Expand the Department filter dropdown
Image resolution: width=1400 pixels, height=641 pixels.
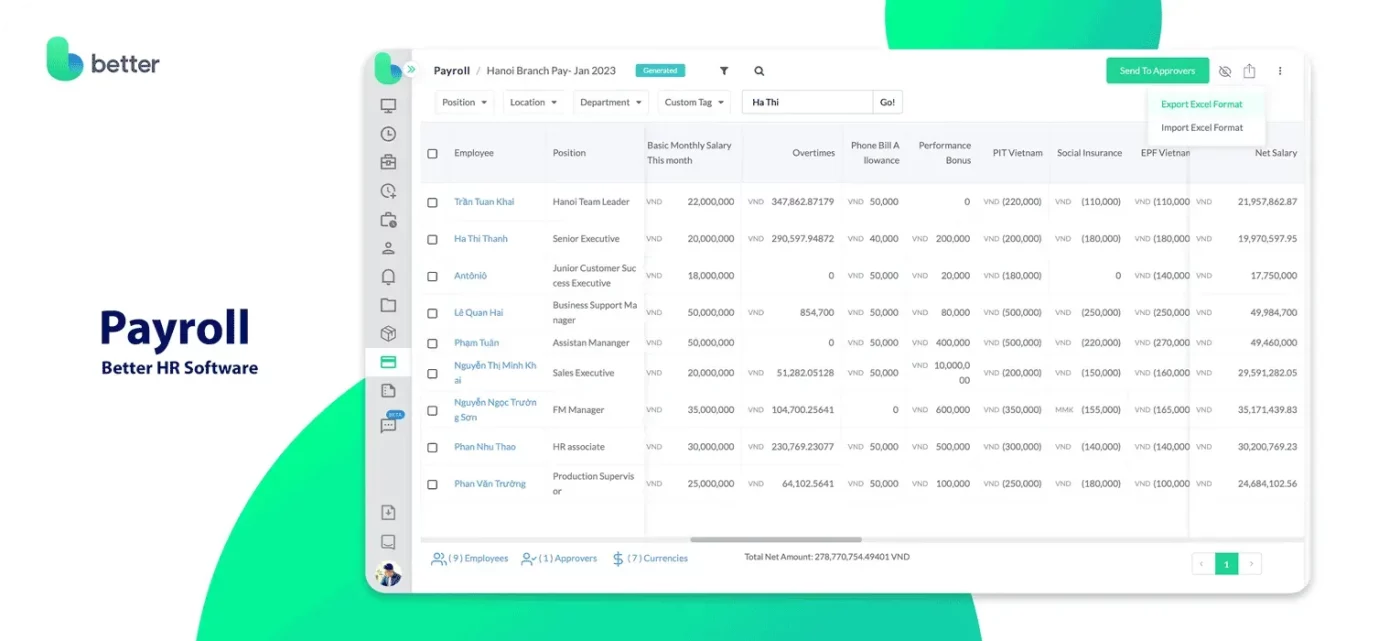pyautogui.click(x=611, y=102)
